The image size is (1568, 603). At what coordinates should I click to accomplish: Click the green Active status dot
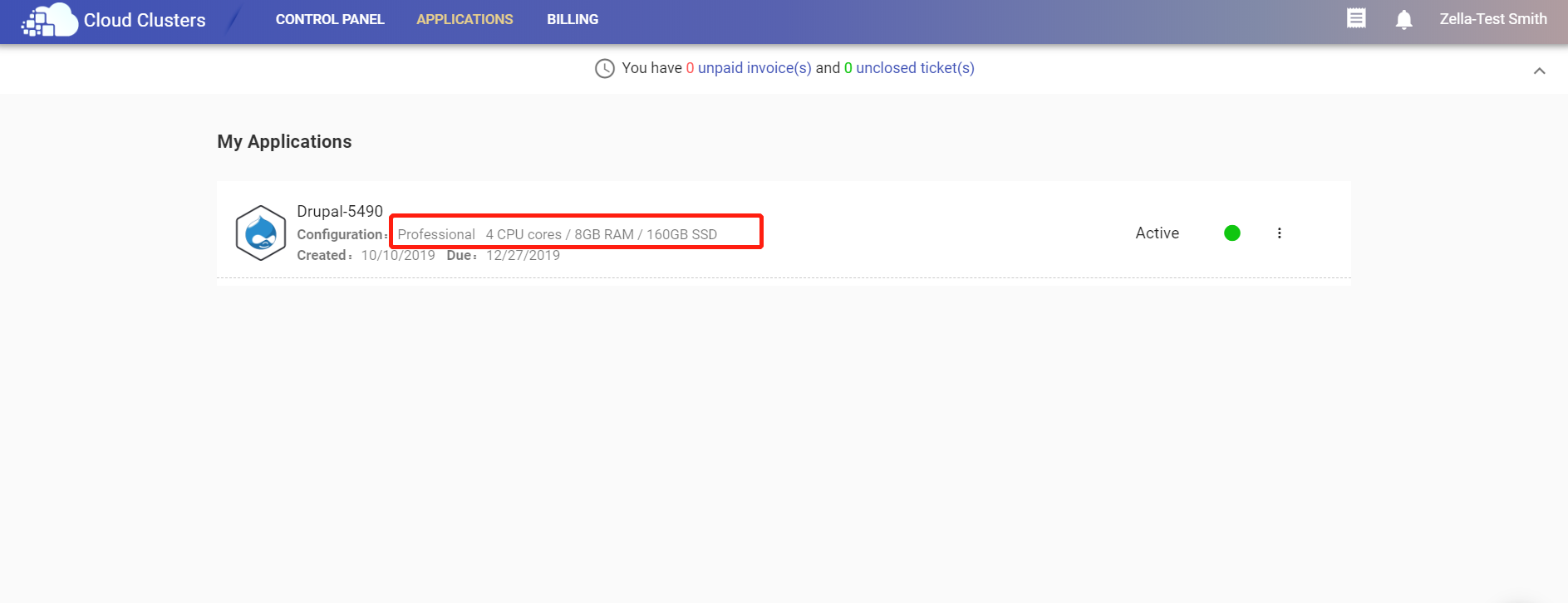pos(1232,233)
